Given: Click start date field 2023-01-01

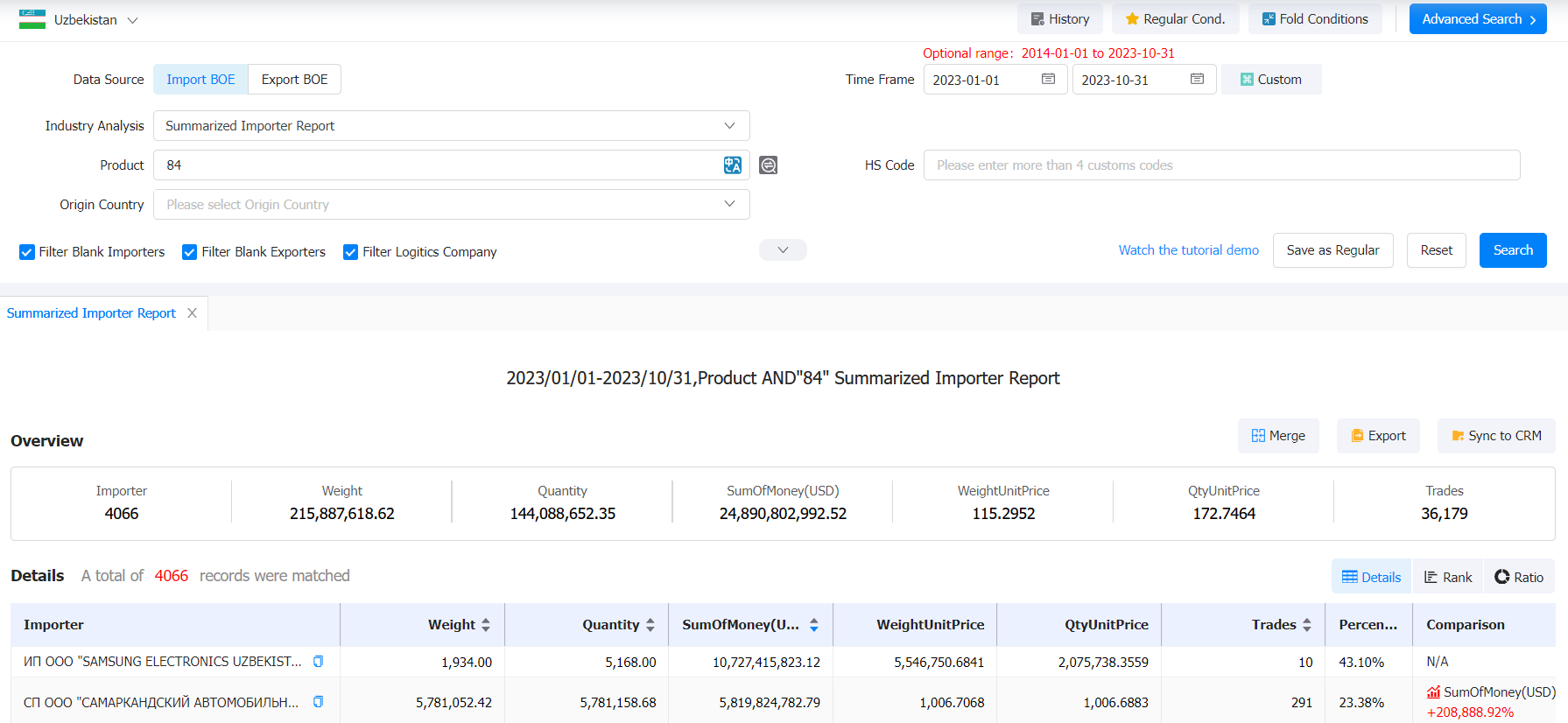Looking at the screenshot, I should click(995, 80).
